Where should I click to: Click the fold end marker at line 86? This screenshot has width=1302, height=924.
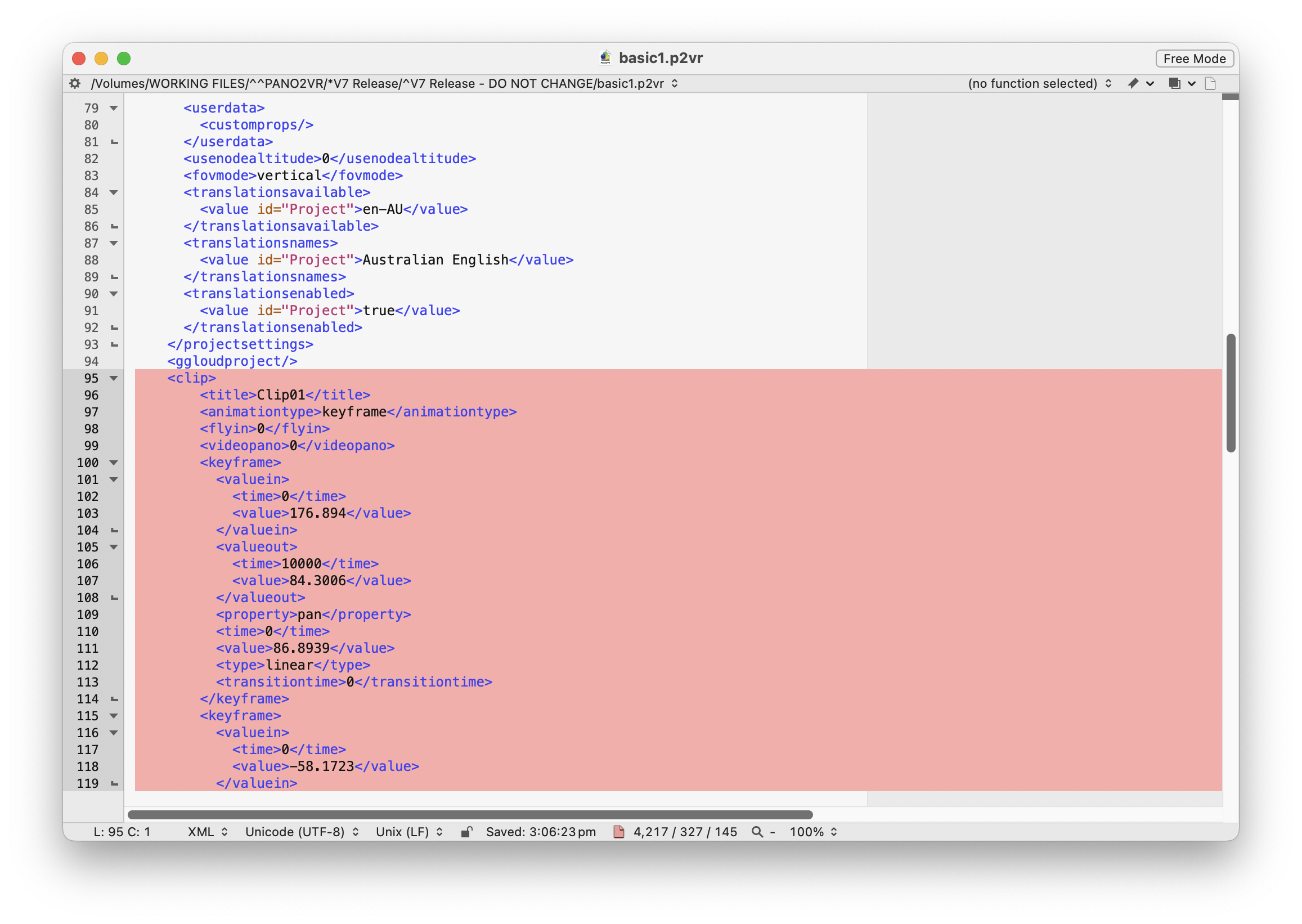(114, 226)
